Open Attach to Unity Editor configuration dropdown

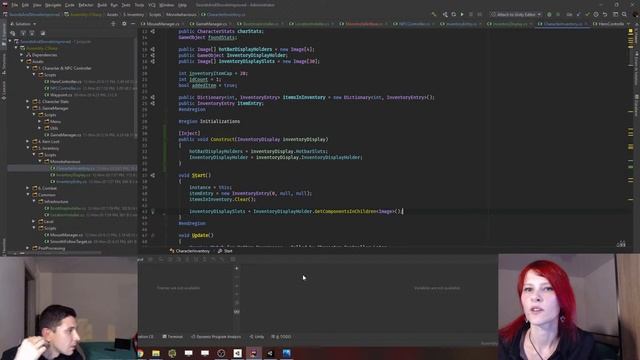click(516, 14)
